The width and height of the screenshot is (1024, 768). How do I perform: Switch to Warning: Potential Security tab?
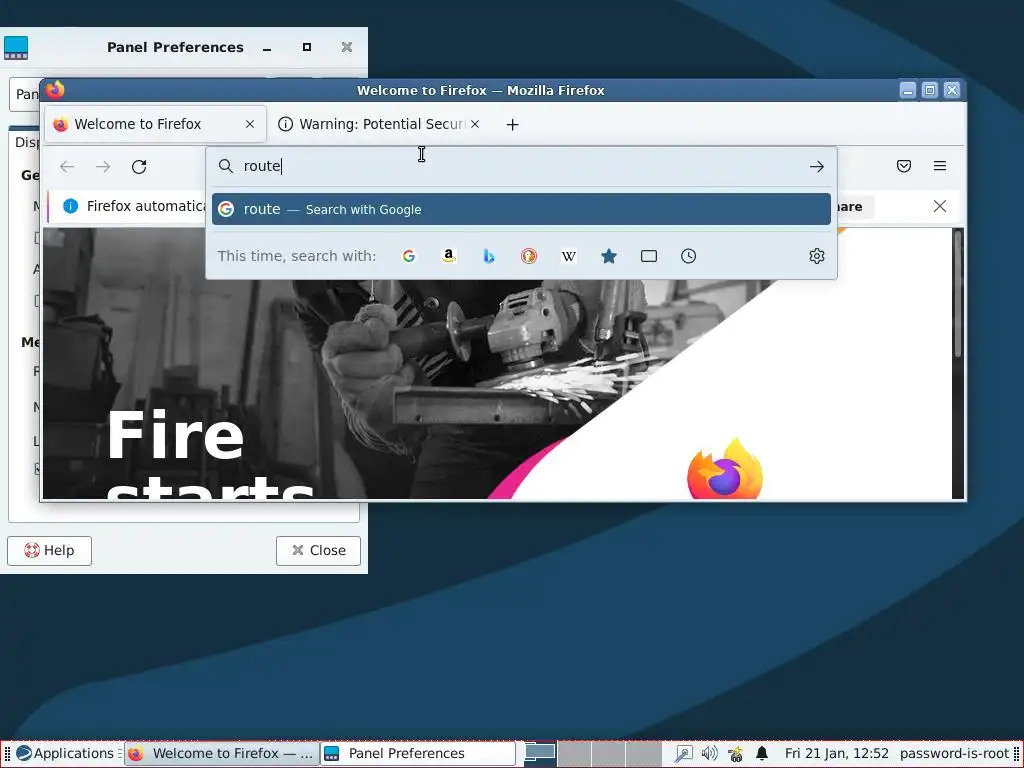point(379,124)
